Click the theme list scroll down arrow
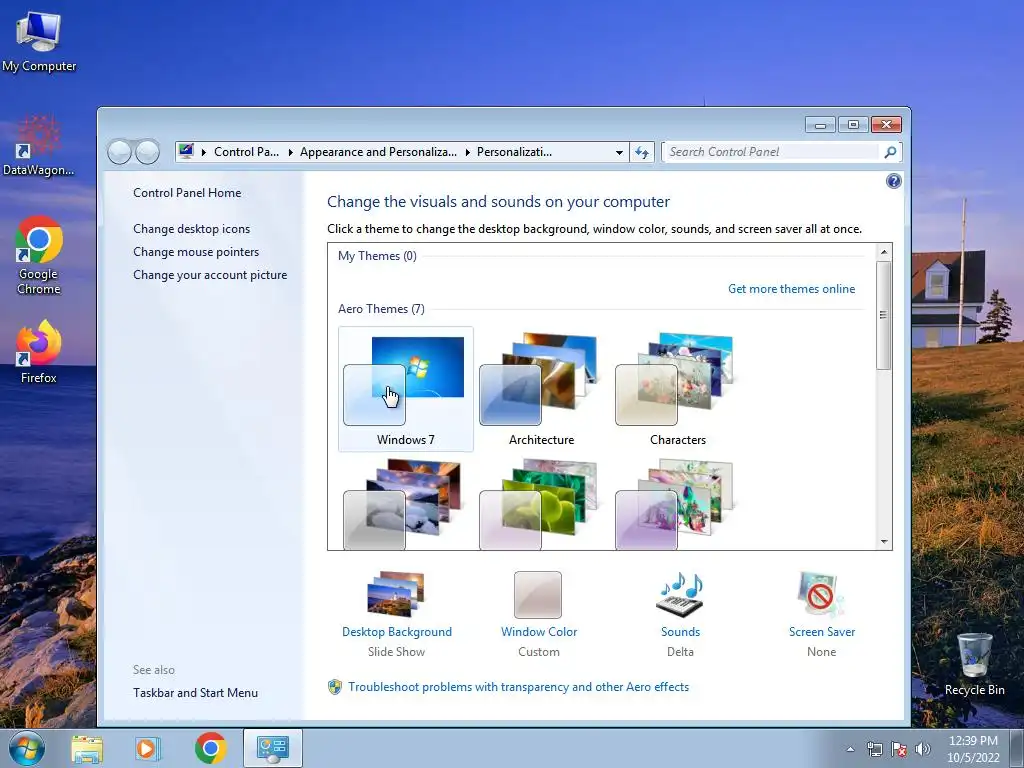 tap(884, 541)
